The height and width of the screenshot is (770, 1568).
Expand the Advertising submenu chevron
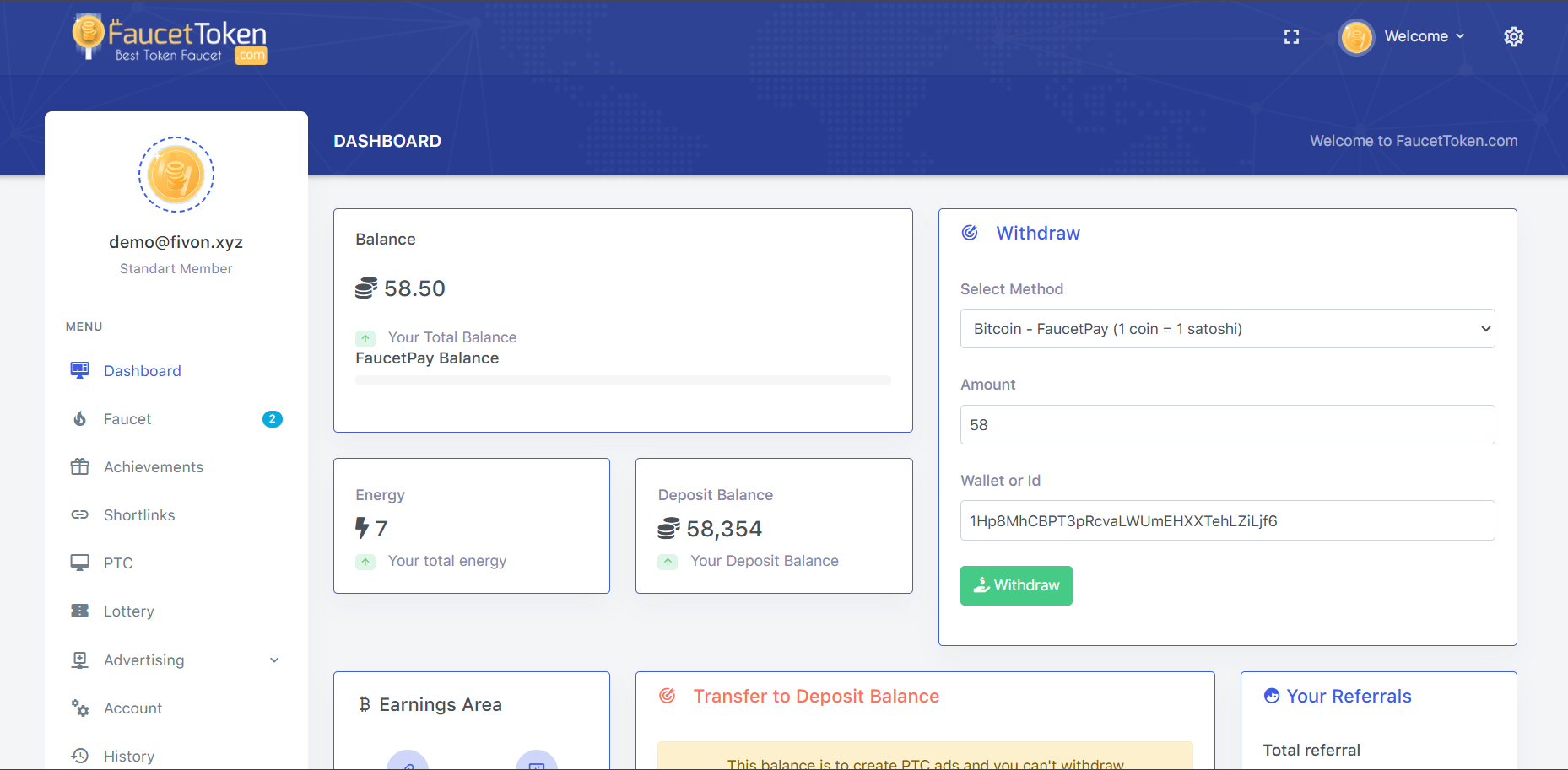[274, 660]
